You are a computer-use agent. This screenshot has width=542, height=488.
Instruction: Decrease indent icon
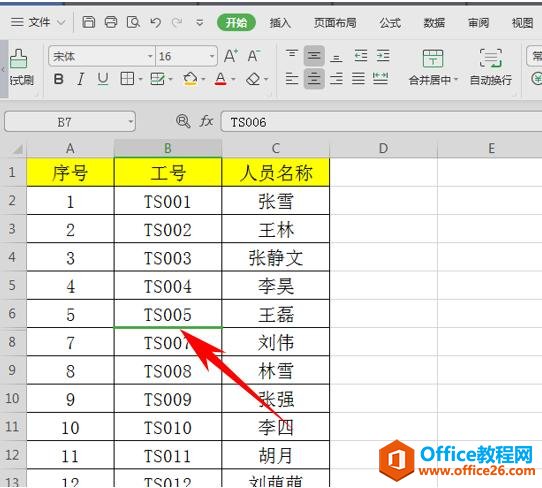pyautogui.click(x=361, y=55)
